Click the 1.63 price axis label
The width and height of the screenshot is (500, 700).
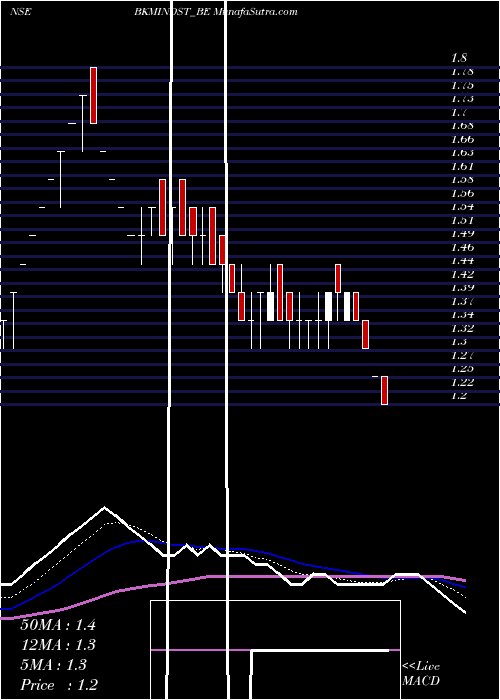462,152
